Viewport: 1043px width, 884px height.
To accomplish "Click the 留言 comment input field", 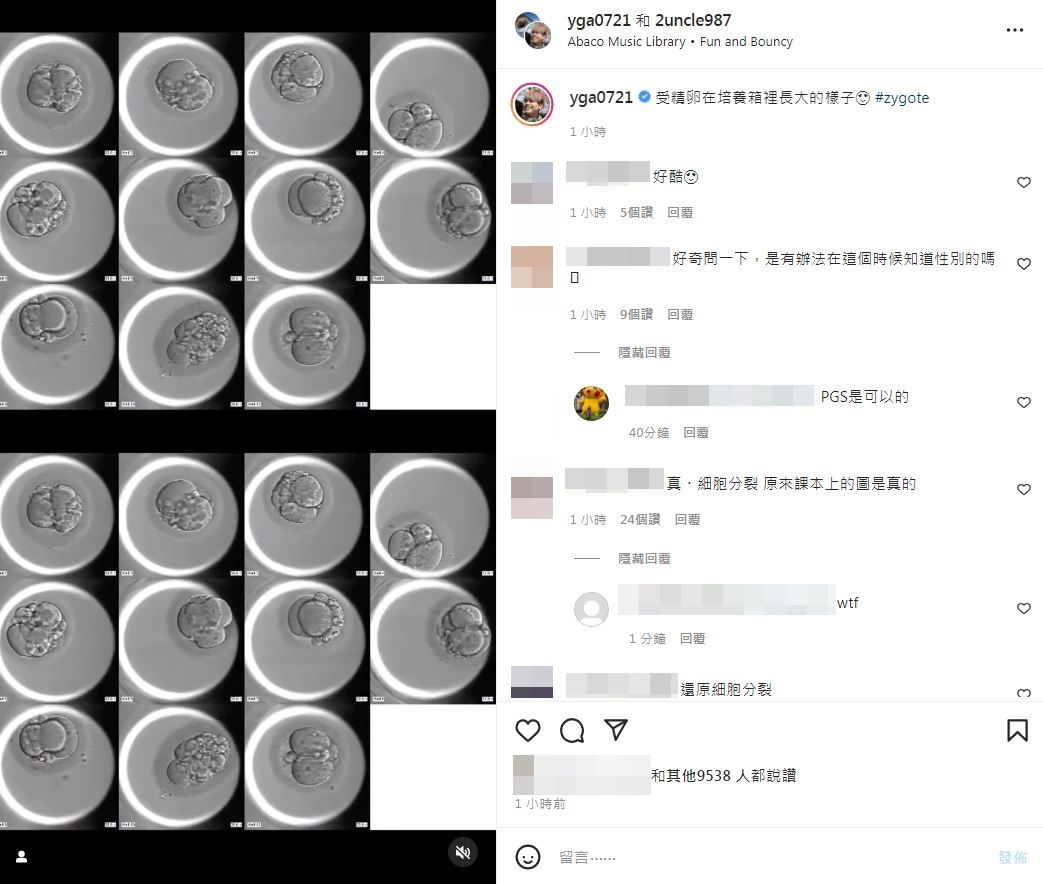I will [x=772, y=857].
